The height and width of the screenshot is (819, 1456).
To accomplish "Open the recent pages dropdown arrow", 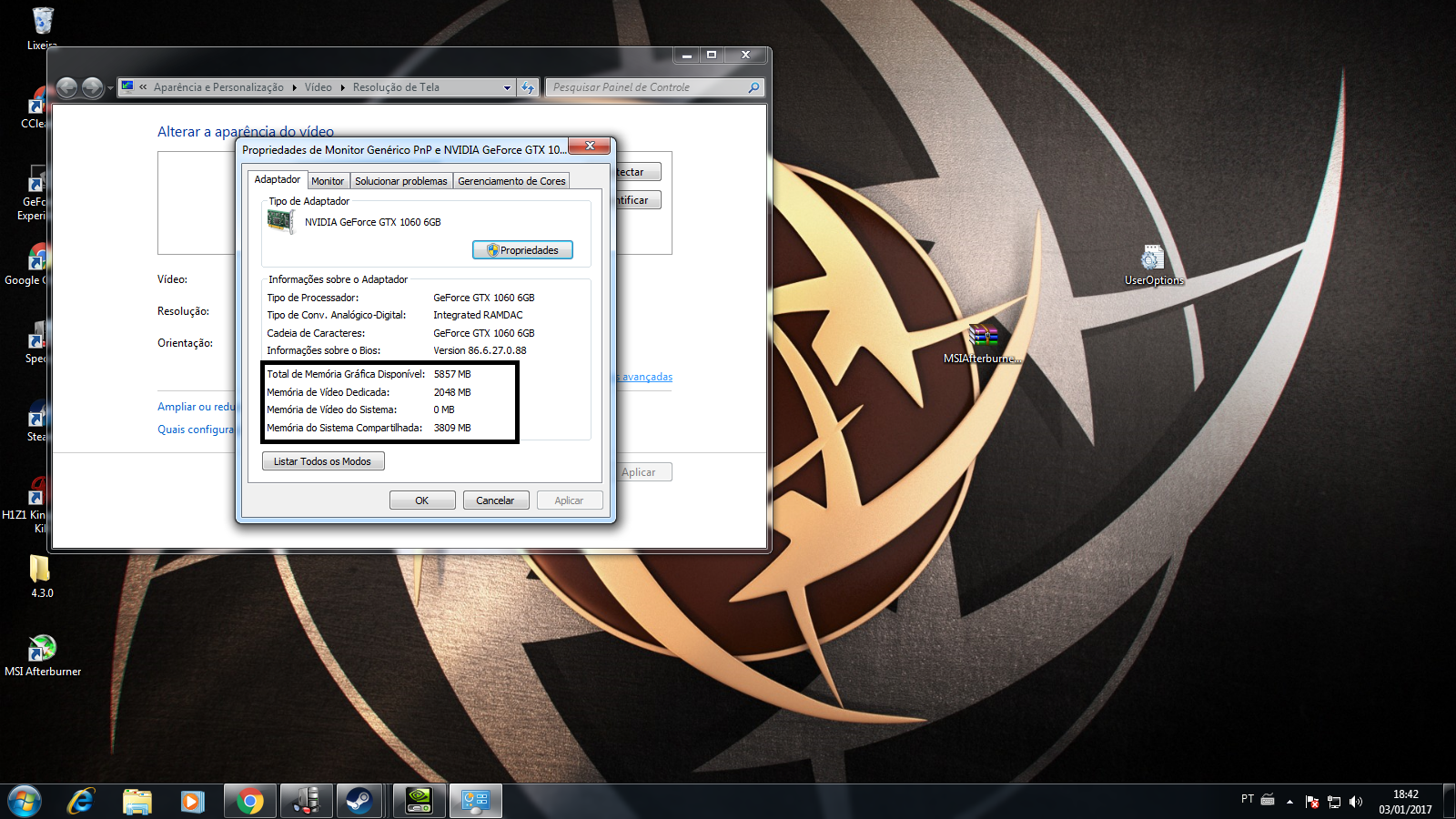I will click(110, 88).
